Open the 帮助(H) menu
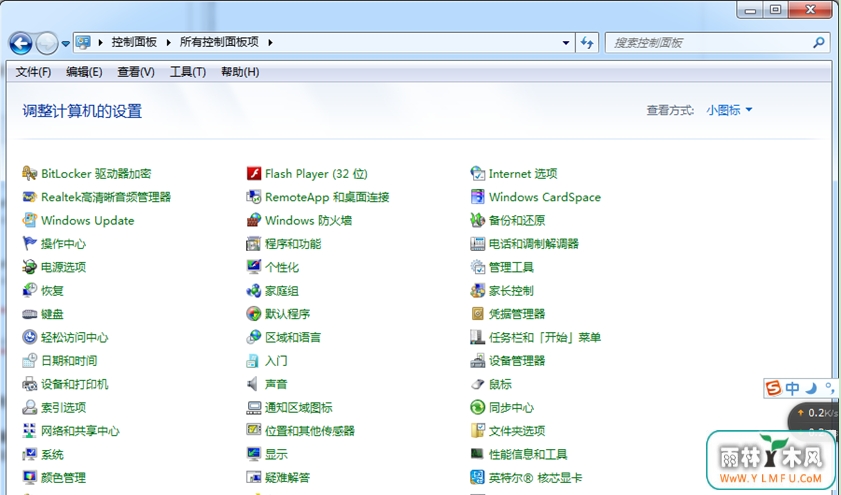This screenshot has width=841, height=495. (x=240, y=72)
